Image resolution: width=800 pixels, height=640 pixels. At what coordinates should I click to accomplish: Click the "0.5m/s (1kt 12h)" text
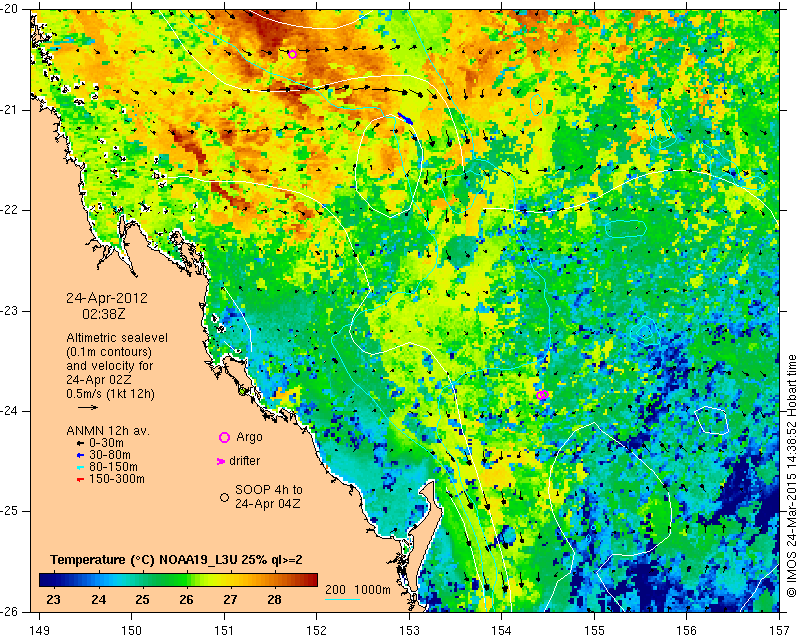pos(110,394)
